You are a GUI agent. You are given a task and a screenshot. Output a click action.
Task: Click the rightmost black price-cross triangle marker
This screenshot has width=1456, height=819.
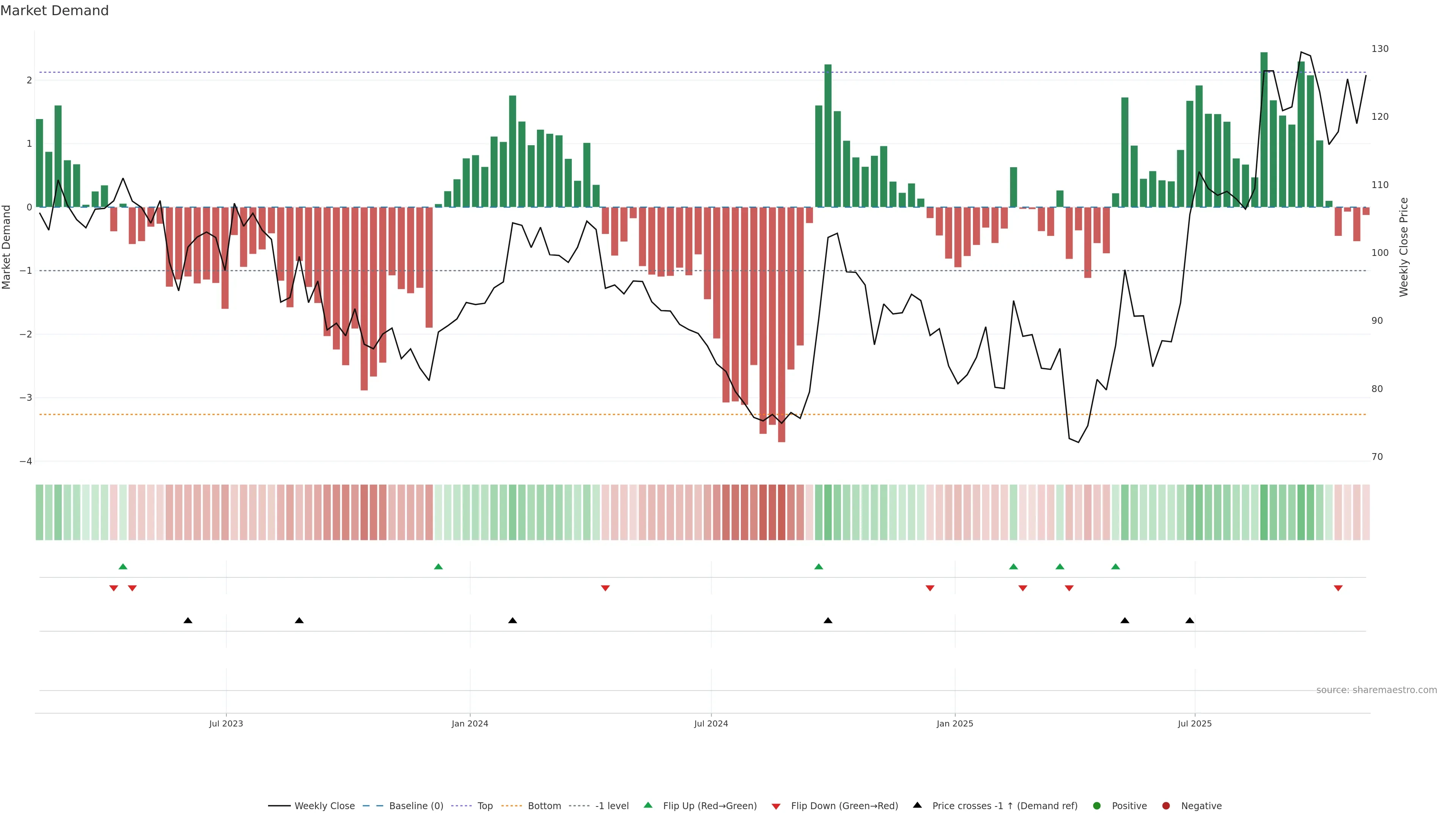(x=1190, y=620)
